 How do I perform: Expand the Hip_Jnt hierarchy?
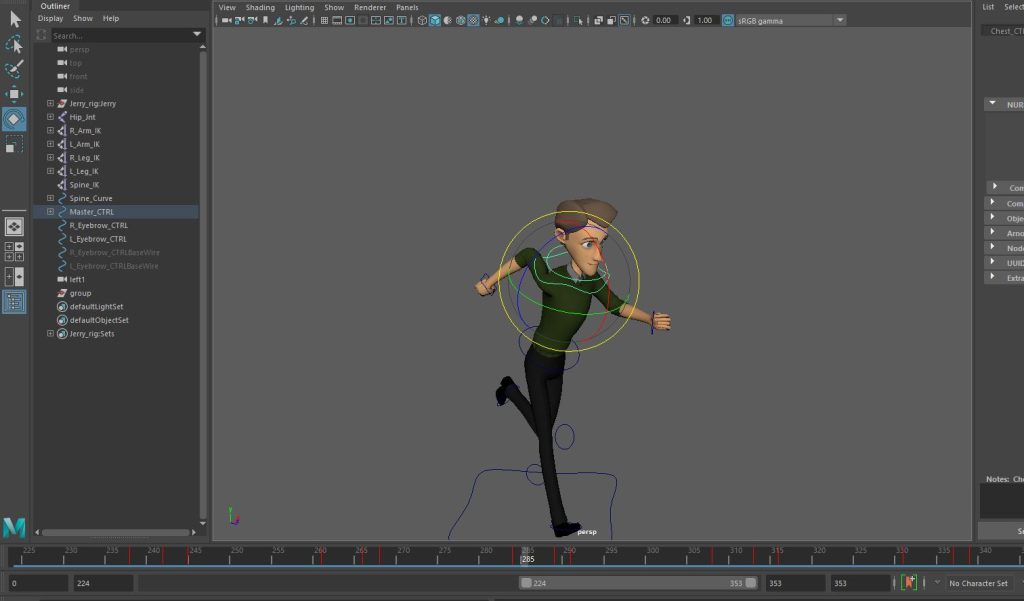[x=50, y=117]
